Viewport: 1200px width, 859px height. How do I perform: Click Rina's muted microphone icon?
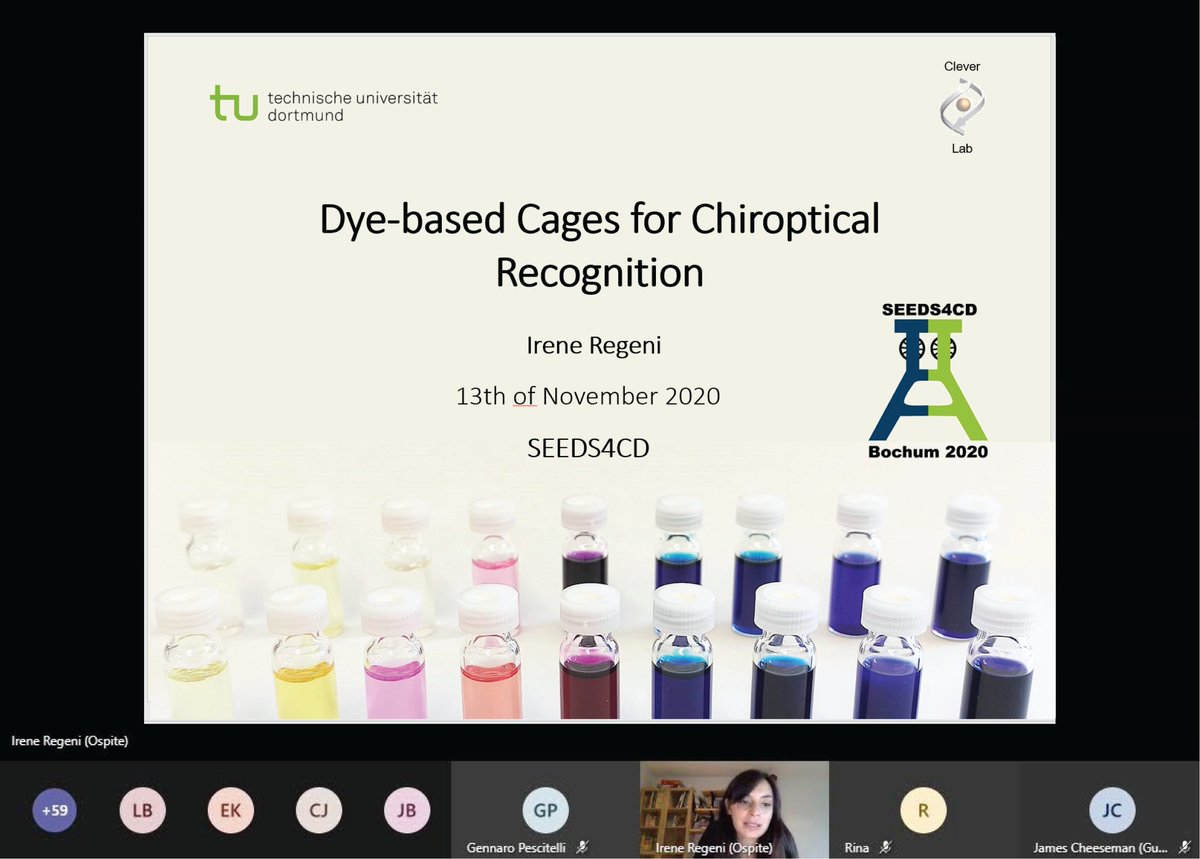885,847
